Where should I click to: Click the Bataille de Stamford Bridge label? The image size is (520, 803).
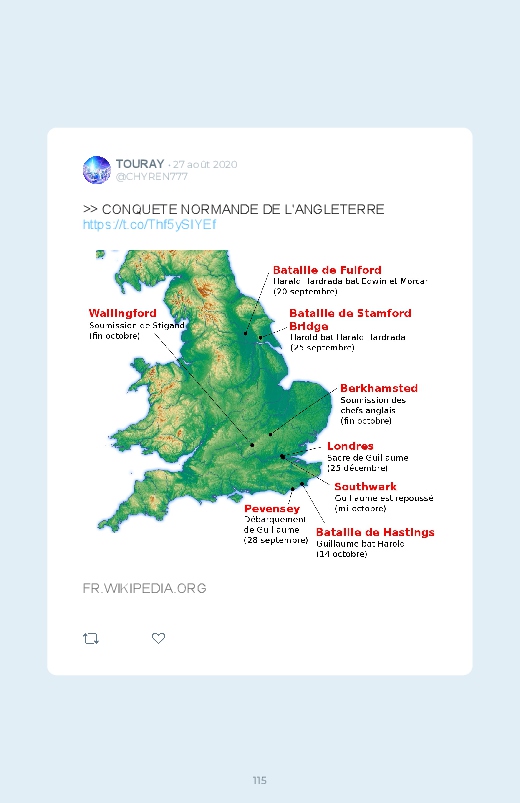[350, 320]
